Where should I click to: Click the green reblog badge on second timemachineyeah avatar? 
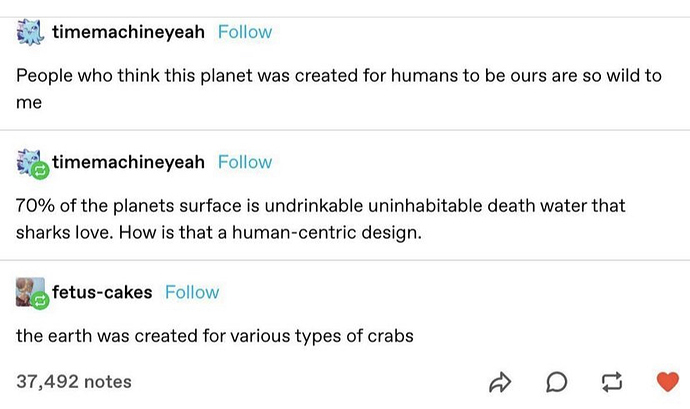pyautogui.click(x=41, y=171)
